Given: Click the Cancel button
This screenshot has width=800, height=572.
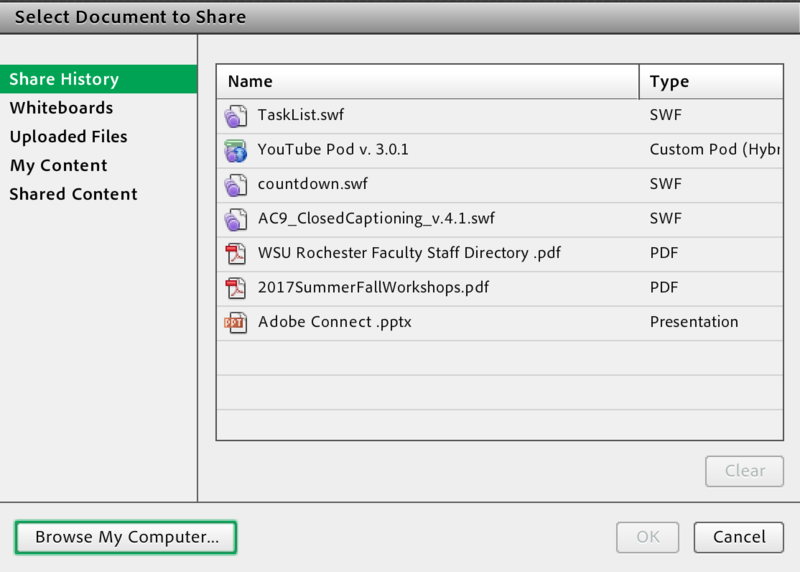Looking at the screenshot, I should pos(738,537).
